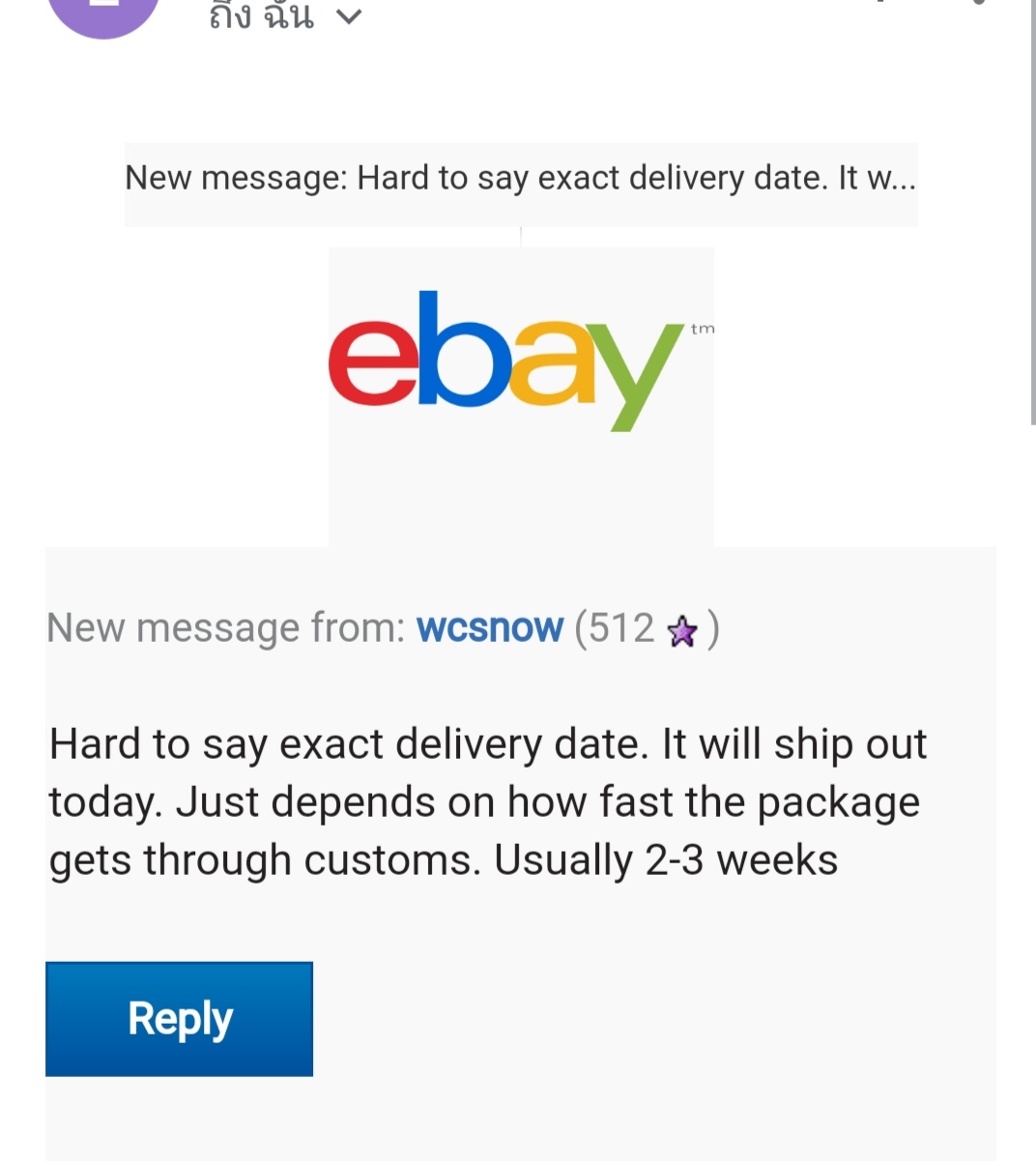
Task: Click the empty gray area below Reply
Action: [x=521, y=1121]
